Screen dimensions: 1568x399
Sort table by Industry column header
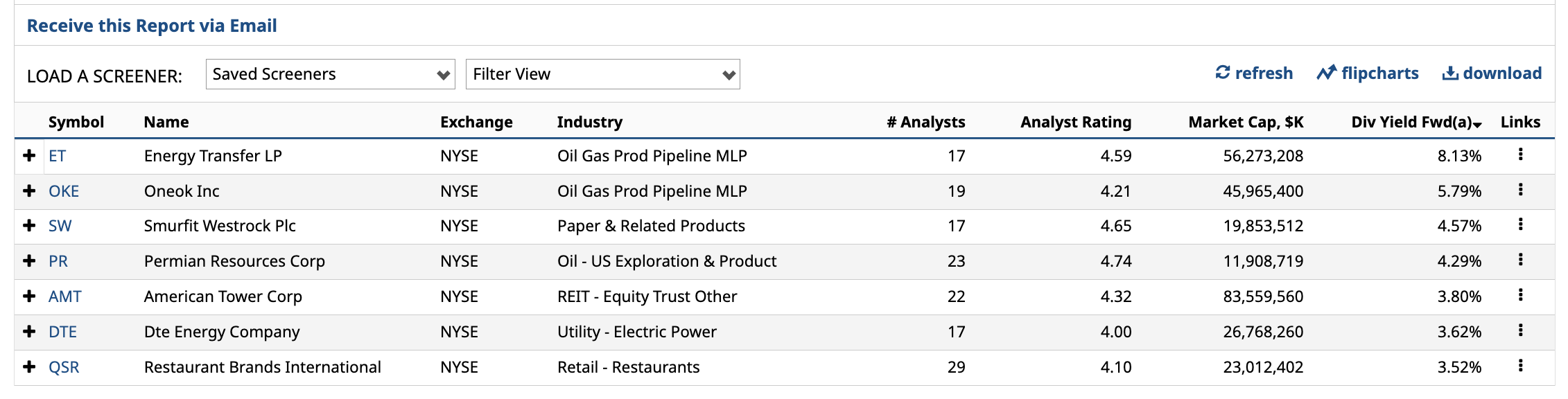pos(589,122)
